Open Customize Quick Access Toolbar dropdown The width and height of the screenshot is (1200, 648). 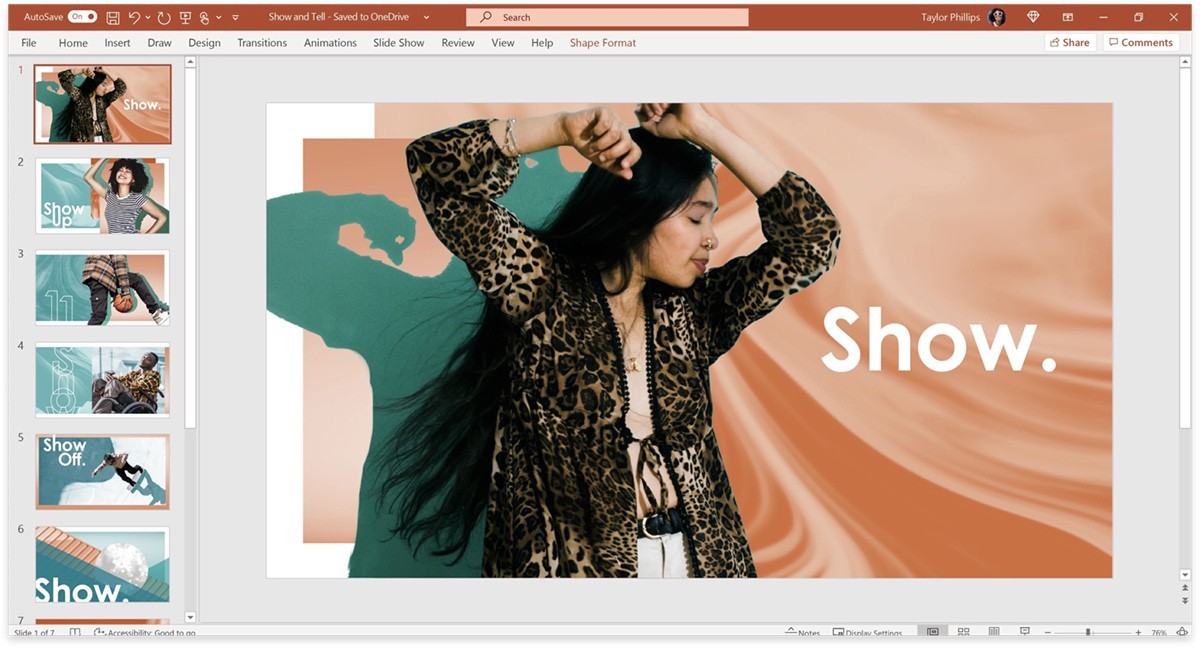point(236,17)
